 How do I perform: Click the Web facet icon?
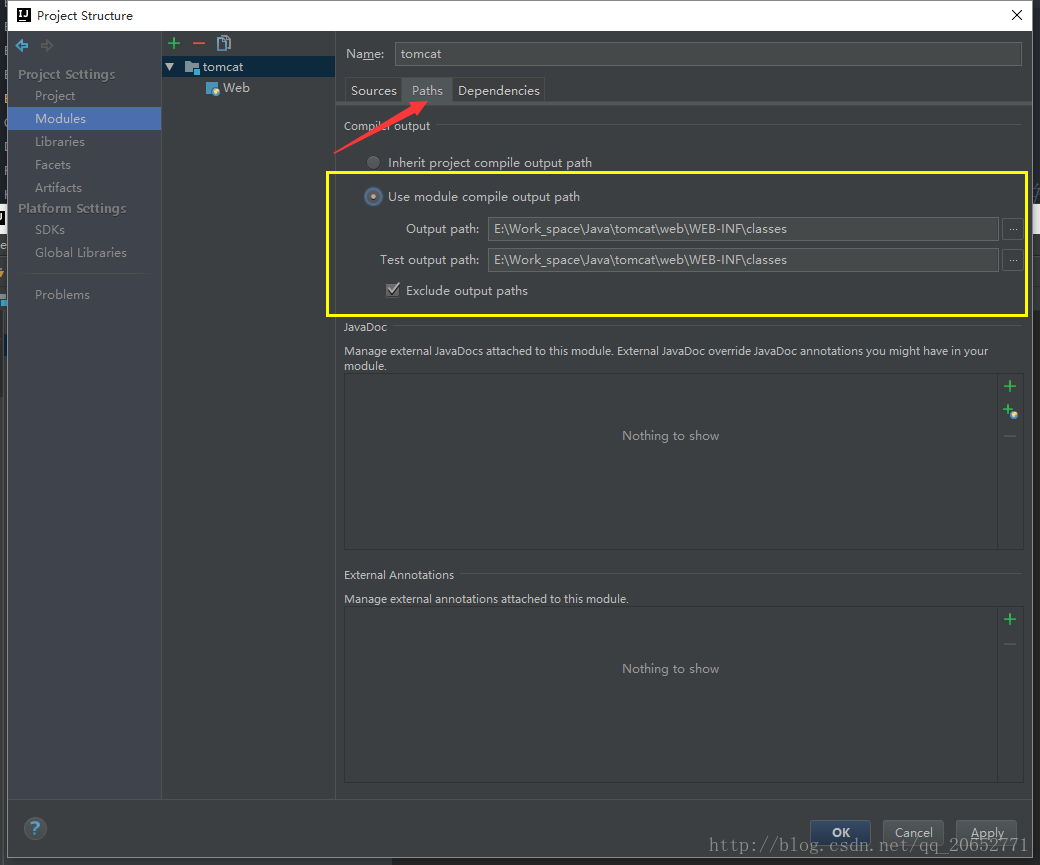(x=212, y=88)
